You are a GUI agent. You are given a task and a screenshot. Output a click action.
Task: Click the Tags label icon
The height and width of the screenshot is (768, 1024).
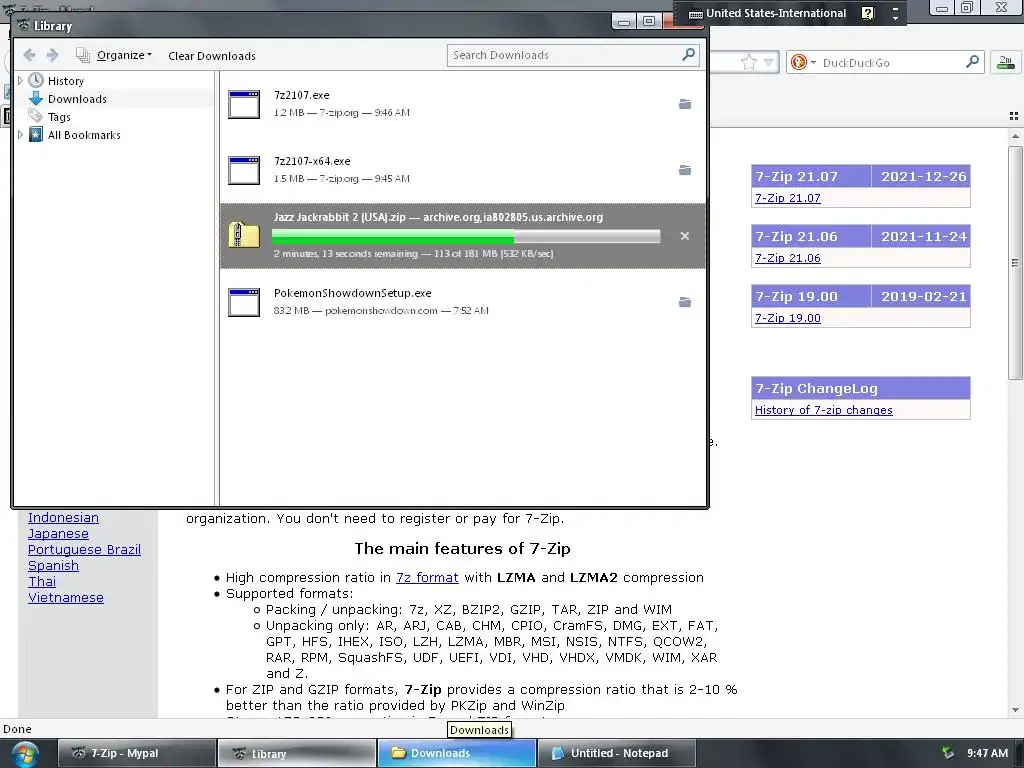point(36,116)
